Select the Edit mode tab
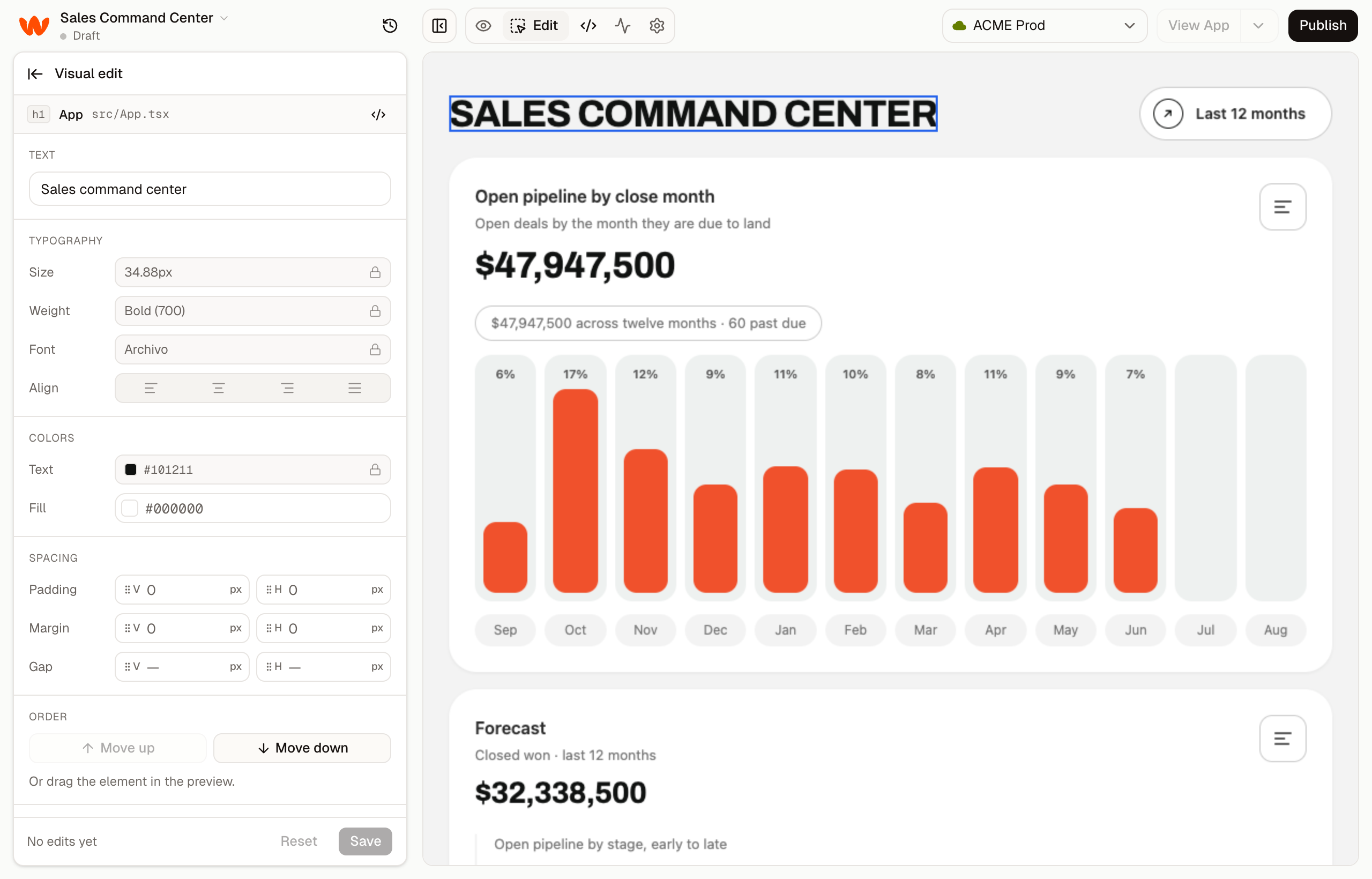 [535, 26]
